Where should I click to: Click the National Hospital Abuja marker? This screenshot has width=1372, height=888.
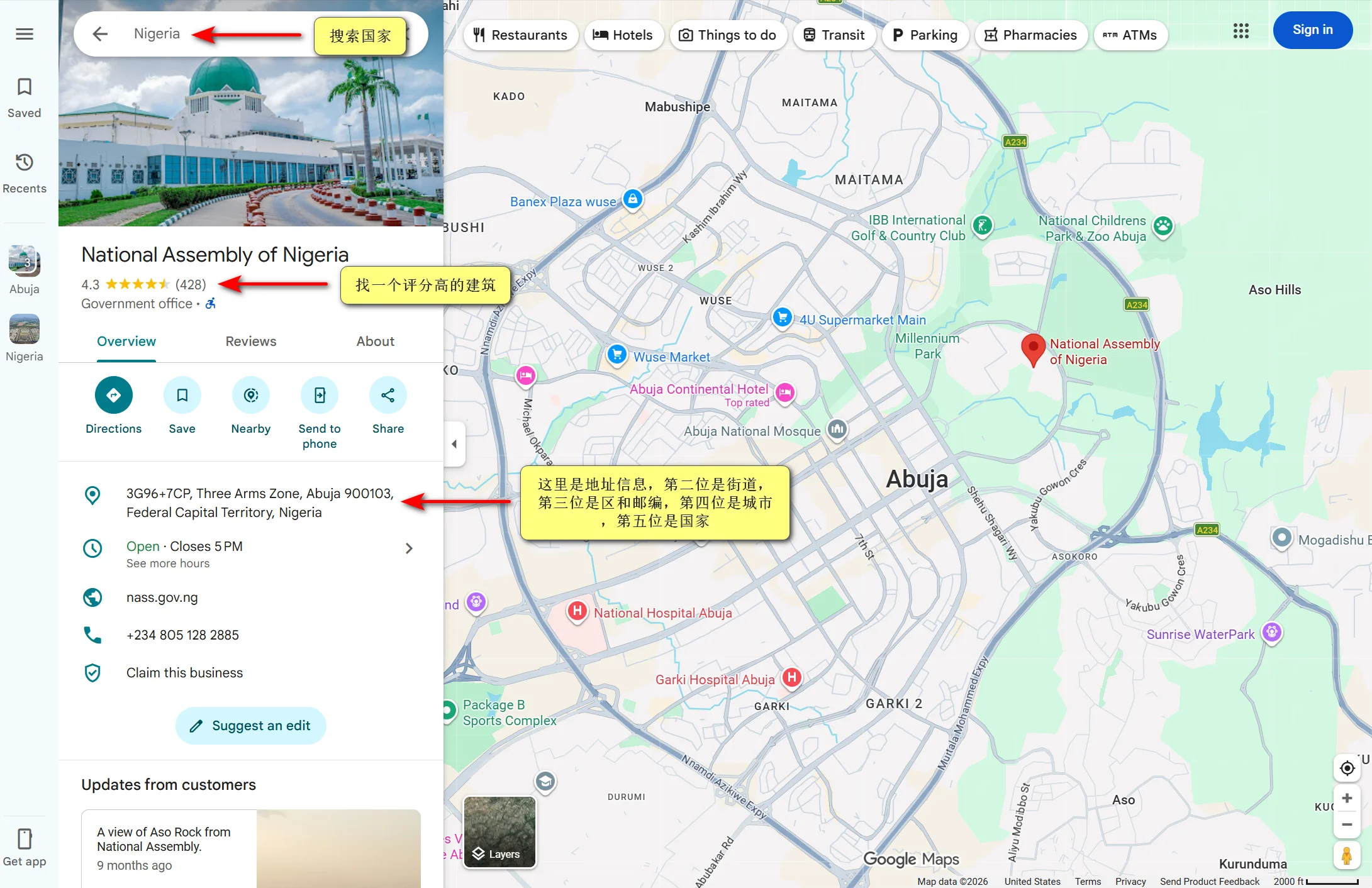577,611
